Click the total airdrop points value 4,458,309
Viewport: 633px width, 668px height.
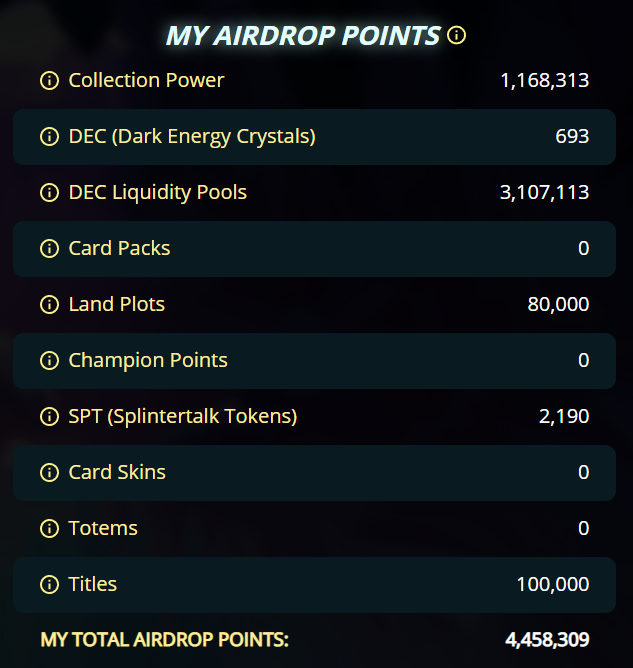pyautogui.click(x=547, y=640)
